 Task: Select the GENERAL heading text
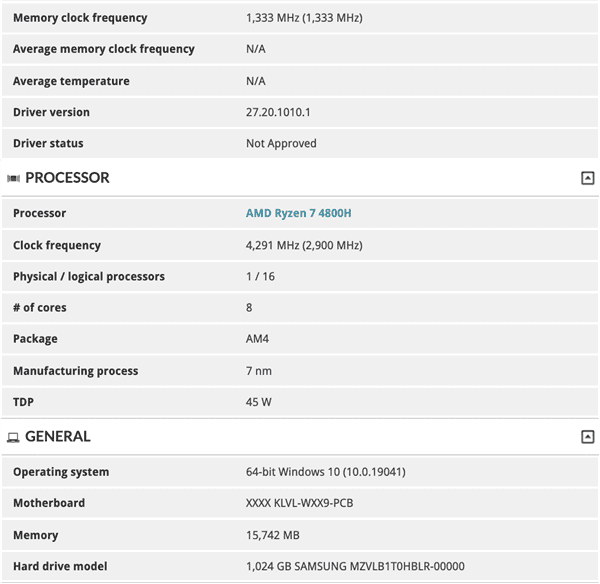(58, 437)
